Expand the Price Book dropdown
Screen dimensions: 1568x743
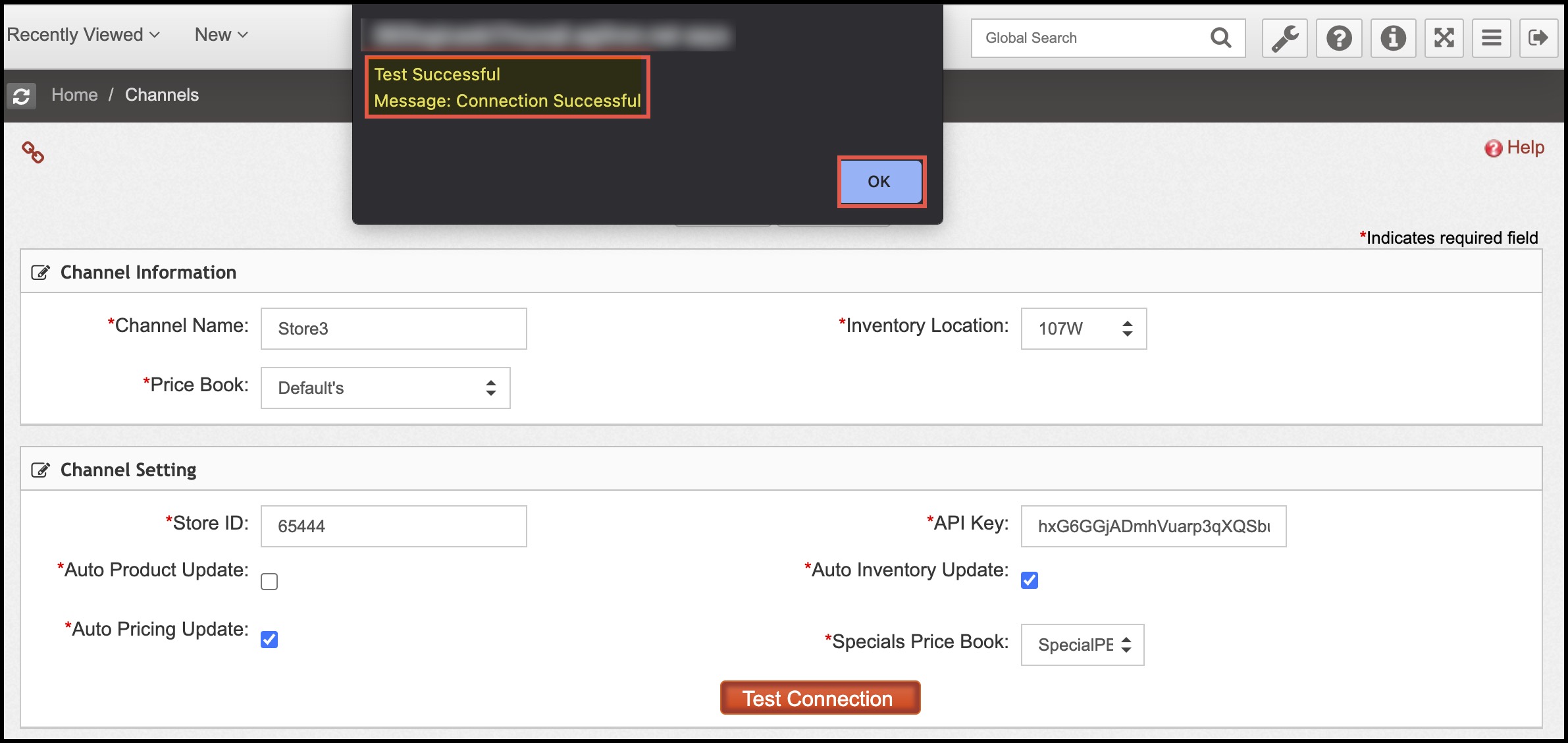pyautogui.click(x=385, y=388)
